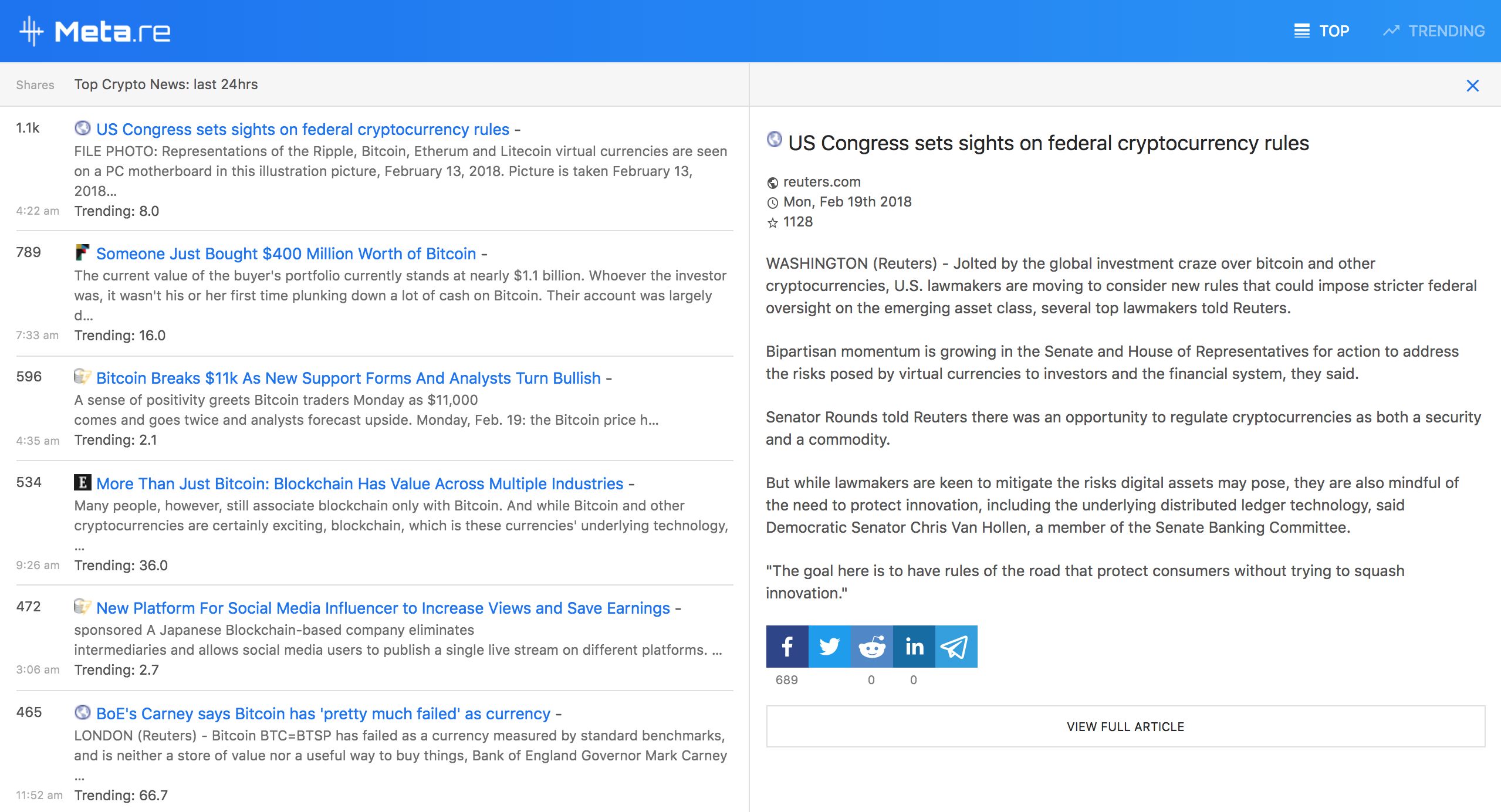The image size is (1501, 812).
Task: Click VIEW FULL ARTICLE
Action: [1125, 726]
